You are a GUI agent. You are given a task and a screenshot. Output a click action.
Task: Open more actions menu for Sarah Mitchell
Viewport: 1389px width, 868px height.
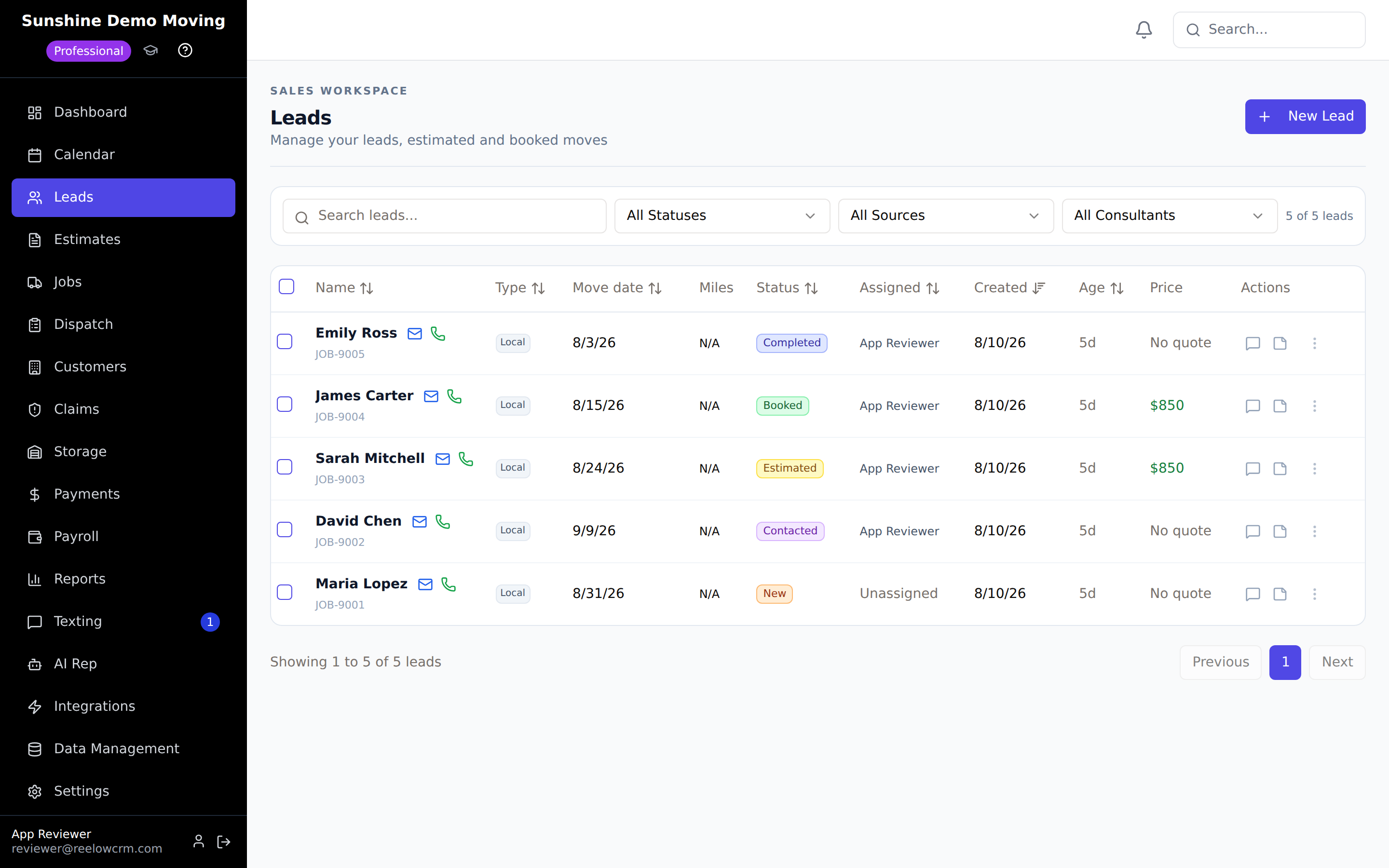(1314, 468)
